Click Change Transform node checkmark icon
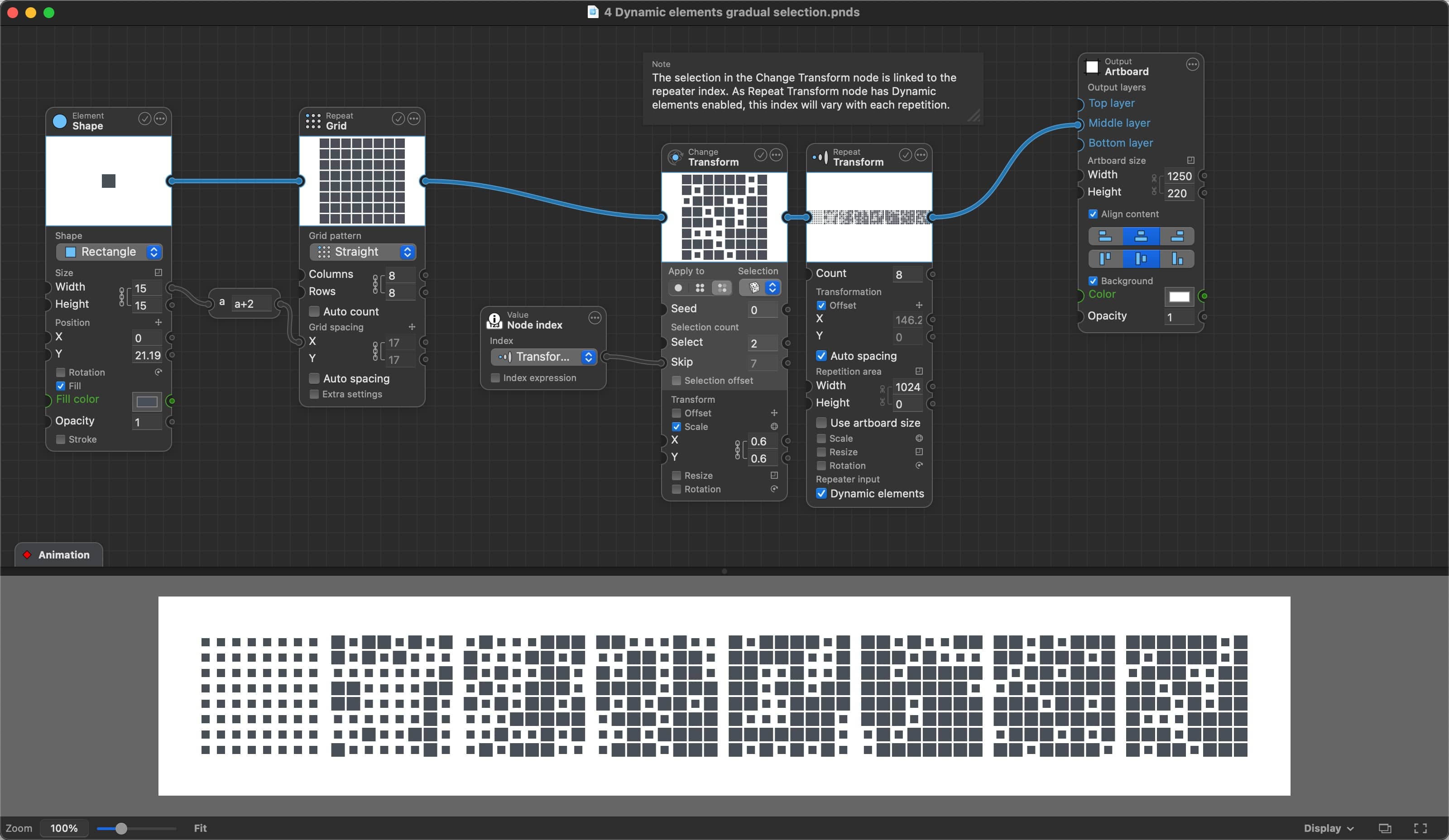The image size is (1449, 840). pyautogui.click(x=761, y=155)
